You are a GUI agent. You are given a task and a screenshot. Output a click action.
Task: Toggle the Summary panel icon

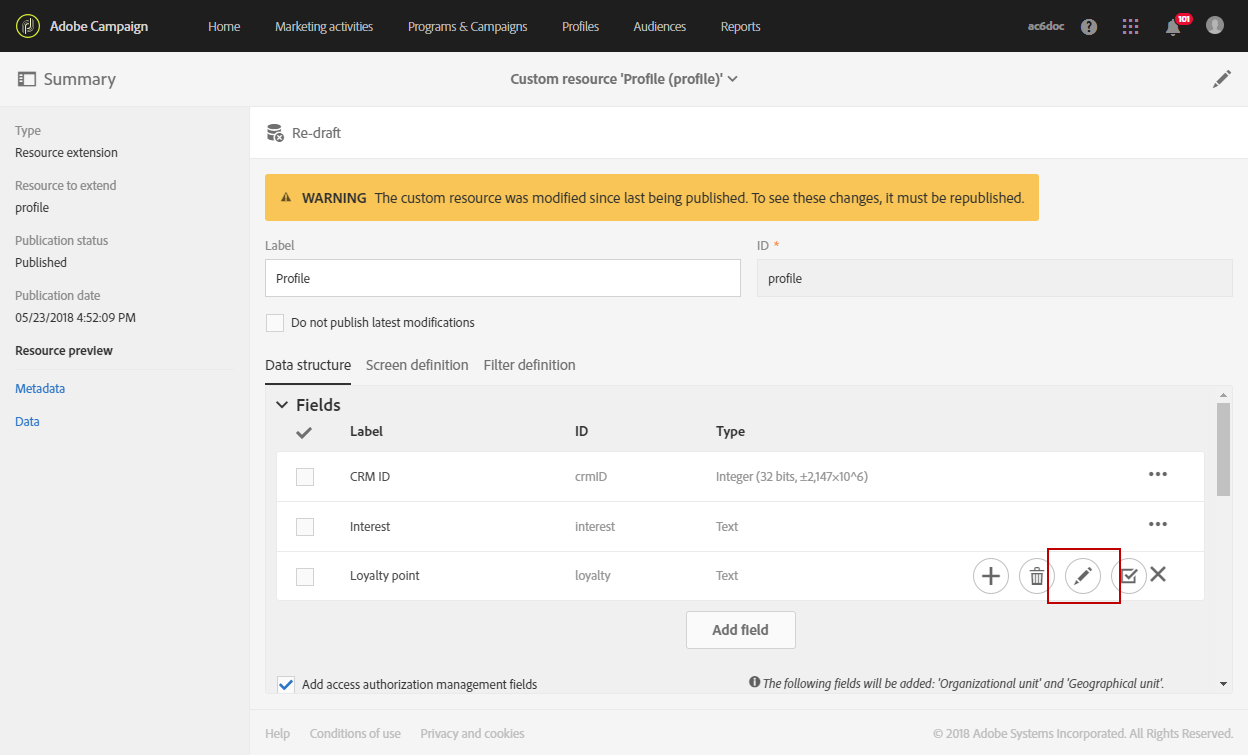pos(27,79)
